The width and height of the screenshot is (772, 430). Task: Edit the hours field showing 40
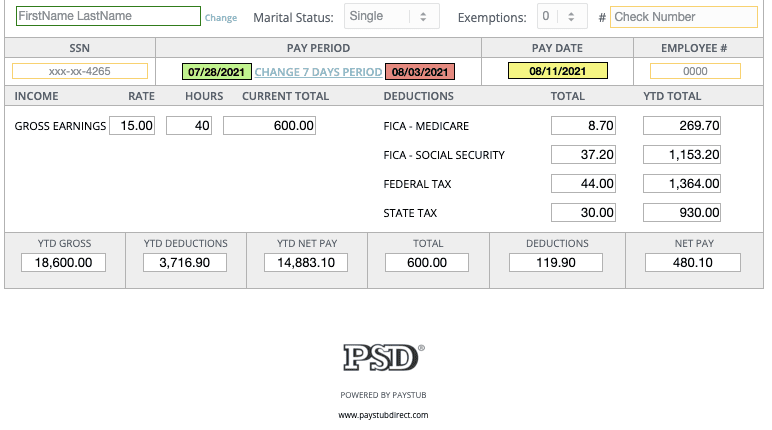click(x=190, y=126)
